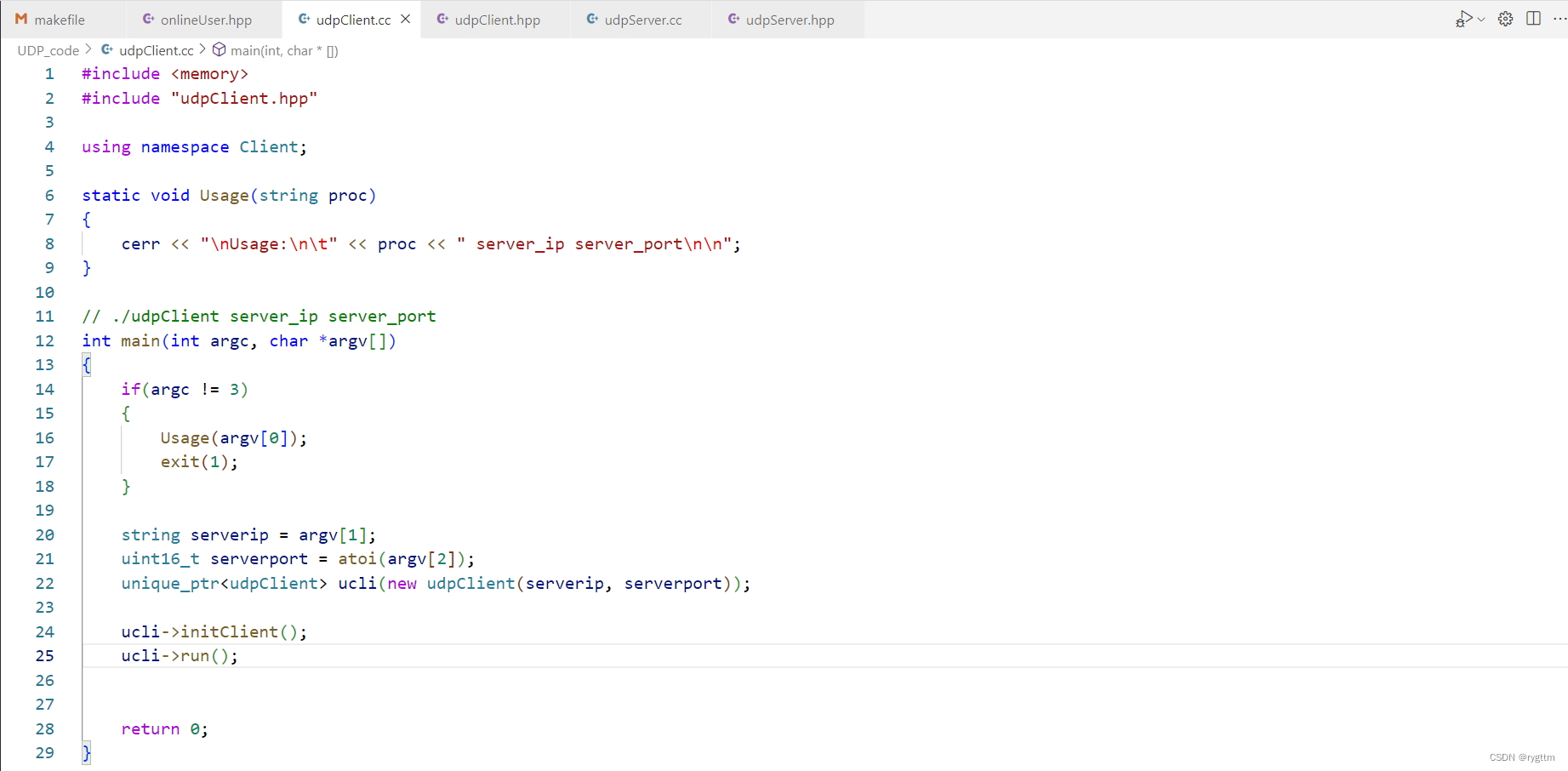
Task: Click 'using namespace Client;' line
Action: (194, 147)
